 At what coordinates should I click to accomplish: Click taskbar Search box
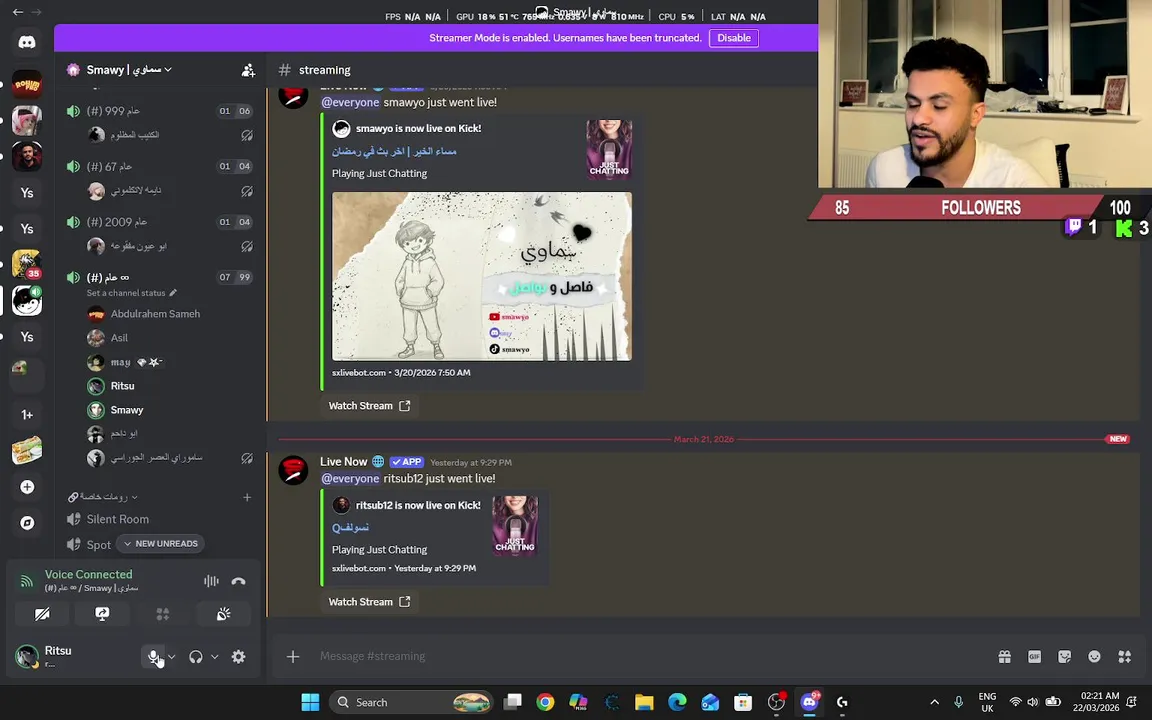tap(411, 702)
